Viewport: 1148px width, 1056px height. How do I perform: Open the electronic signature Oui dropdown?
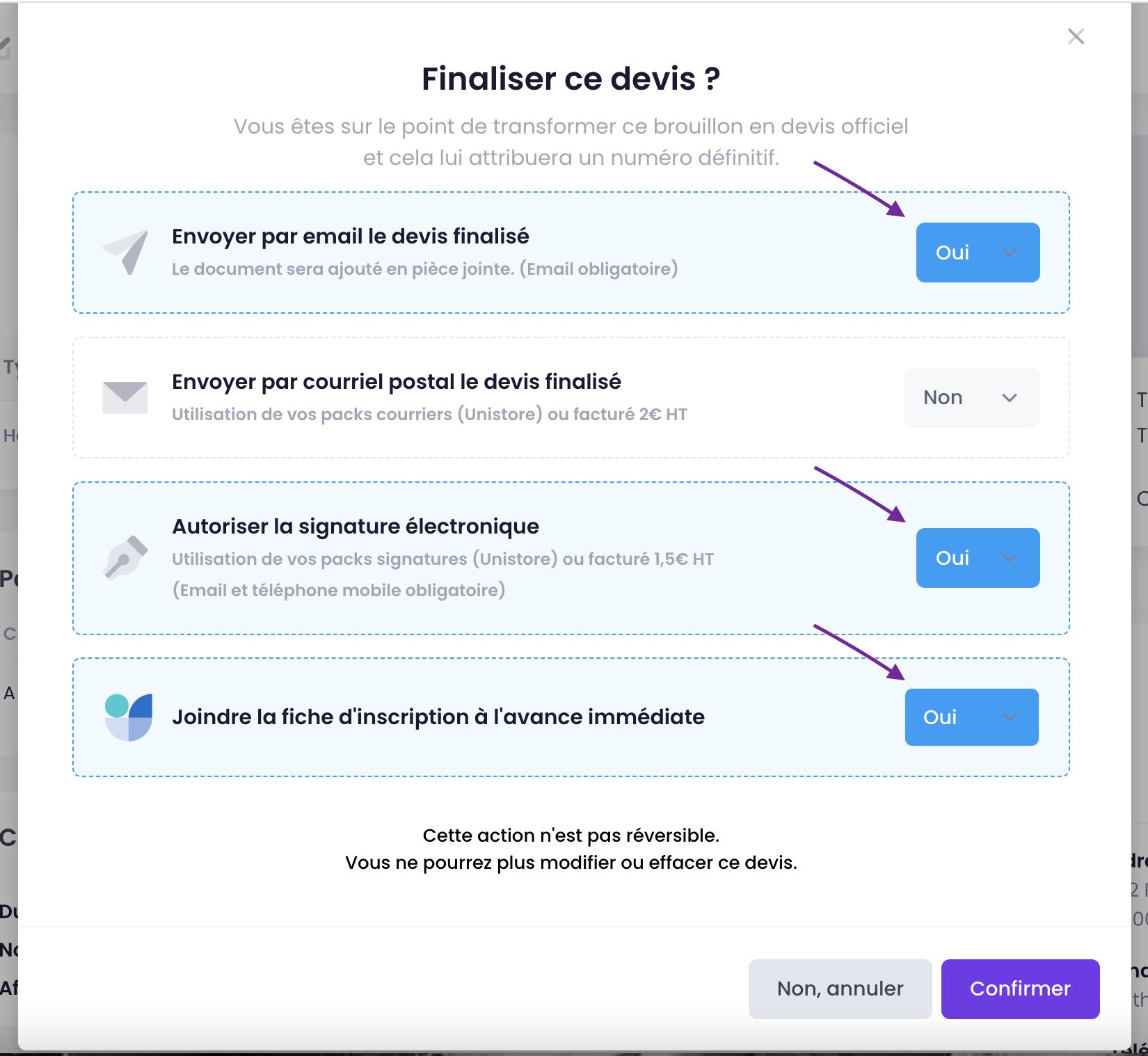click(x=978, y=558)
